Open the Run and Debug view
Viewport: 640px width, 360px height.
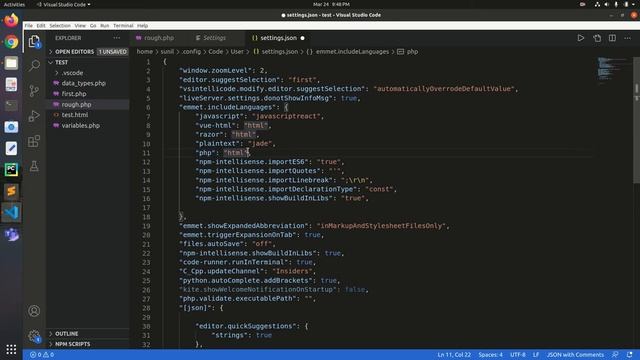tap(34, 116)
